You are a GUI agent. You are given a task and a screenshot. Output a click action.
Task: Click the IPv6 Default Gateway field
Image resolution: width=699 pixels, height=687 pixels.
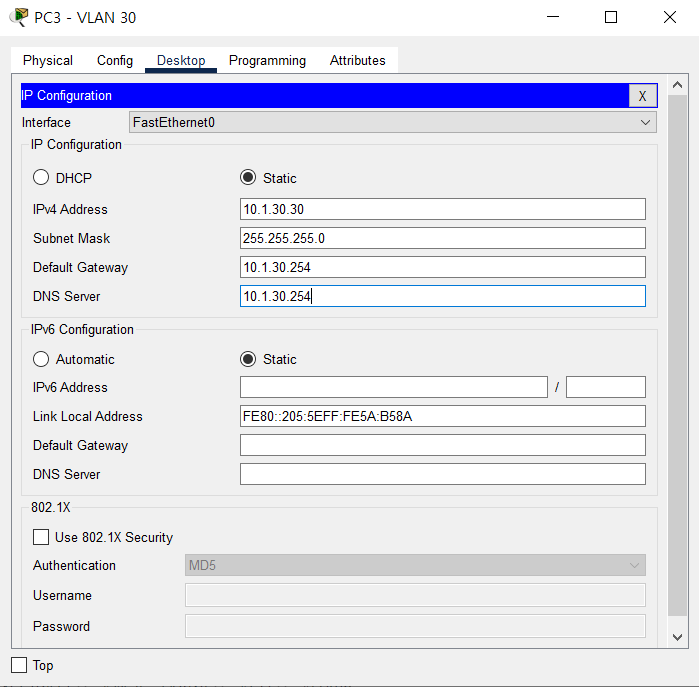pos(443,445)
